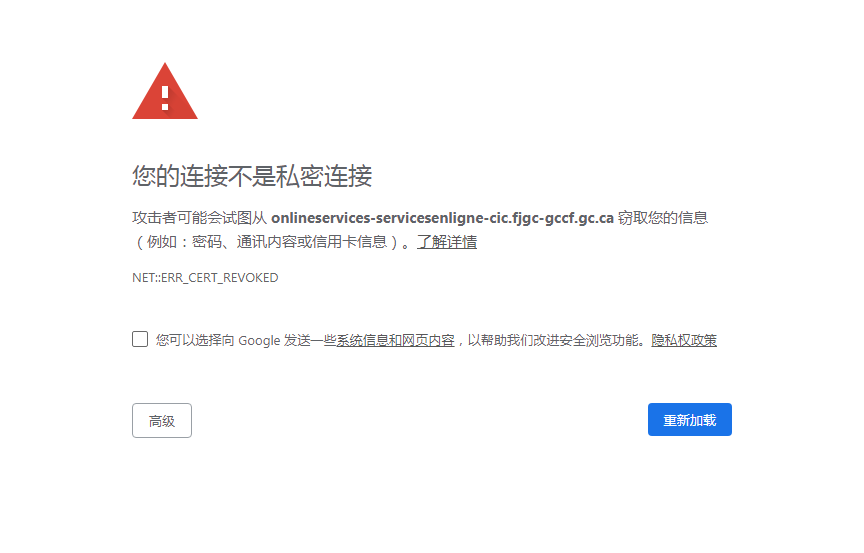Click the 攻击者可能会试图从 text
This screenshot has width=864, height=553.
(199, 218)
